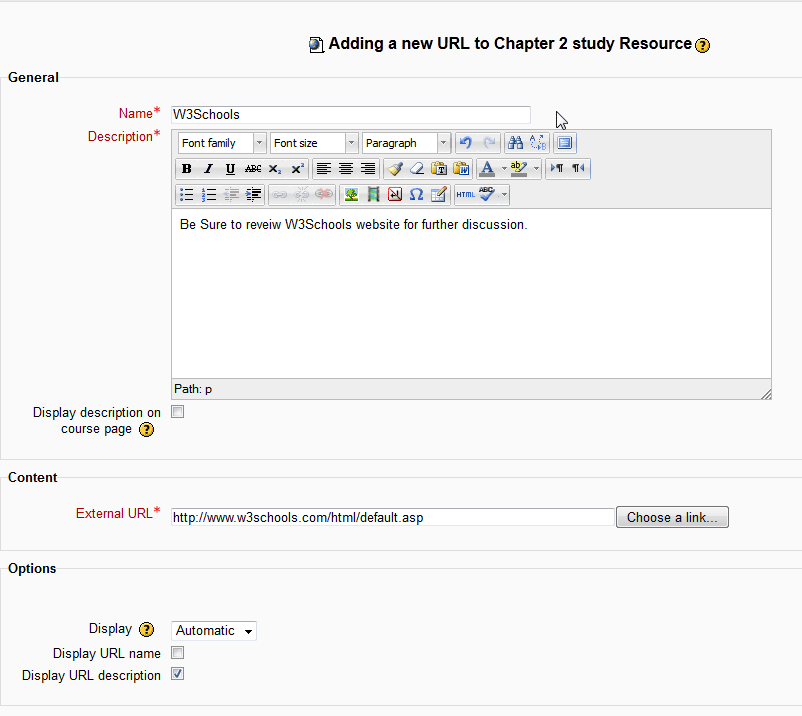Click the remove formatting eraser icon
Viewport: 802px width, 716px height.
417,169
